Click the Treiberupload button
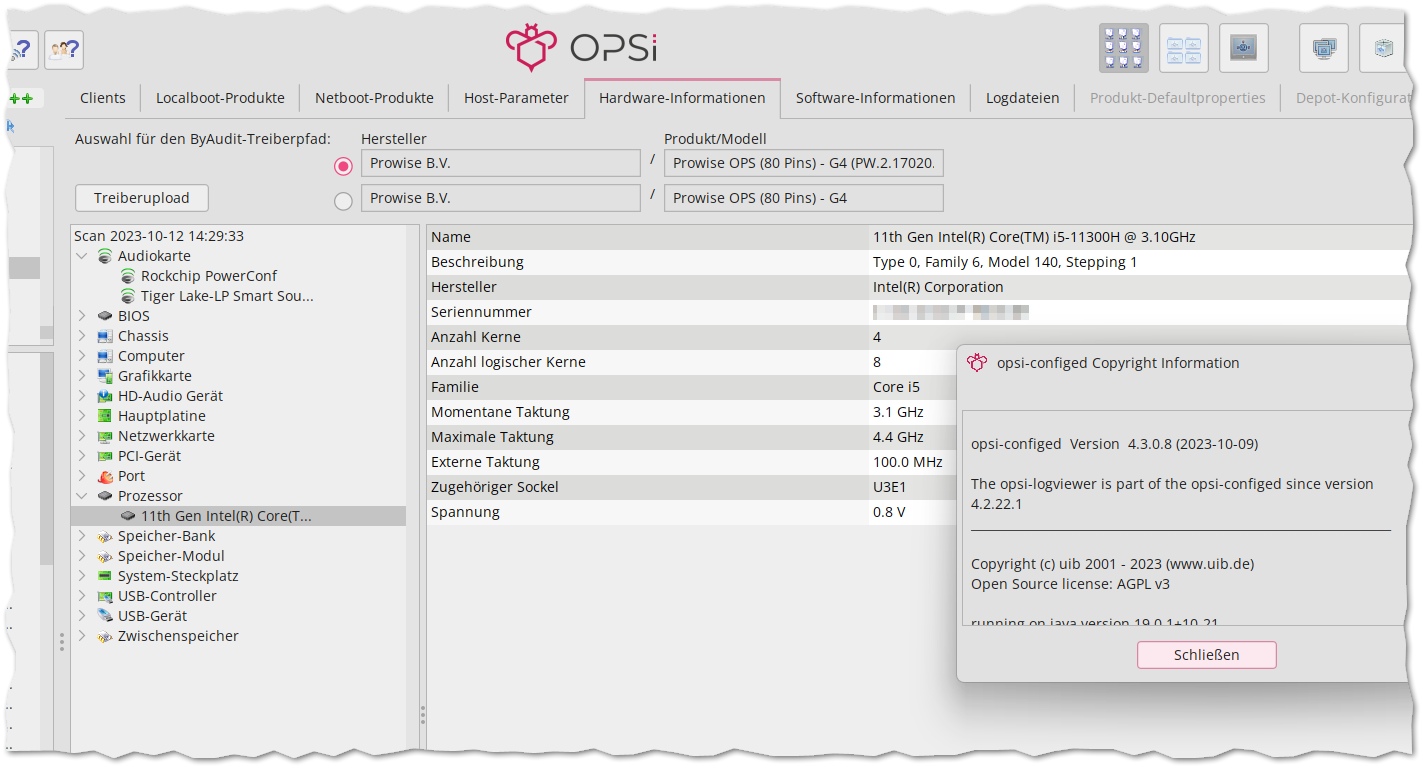 click(142, 198)
